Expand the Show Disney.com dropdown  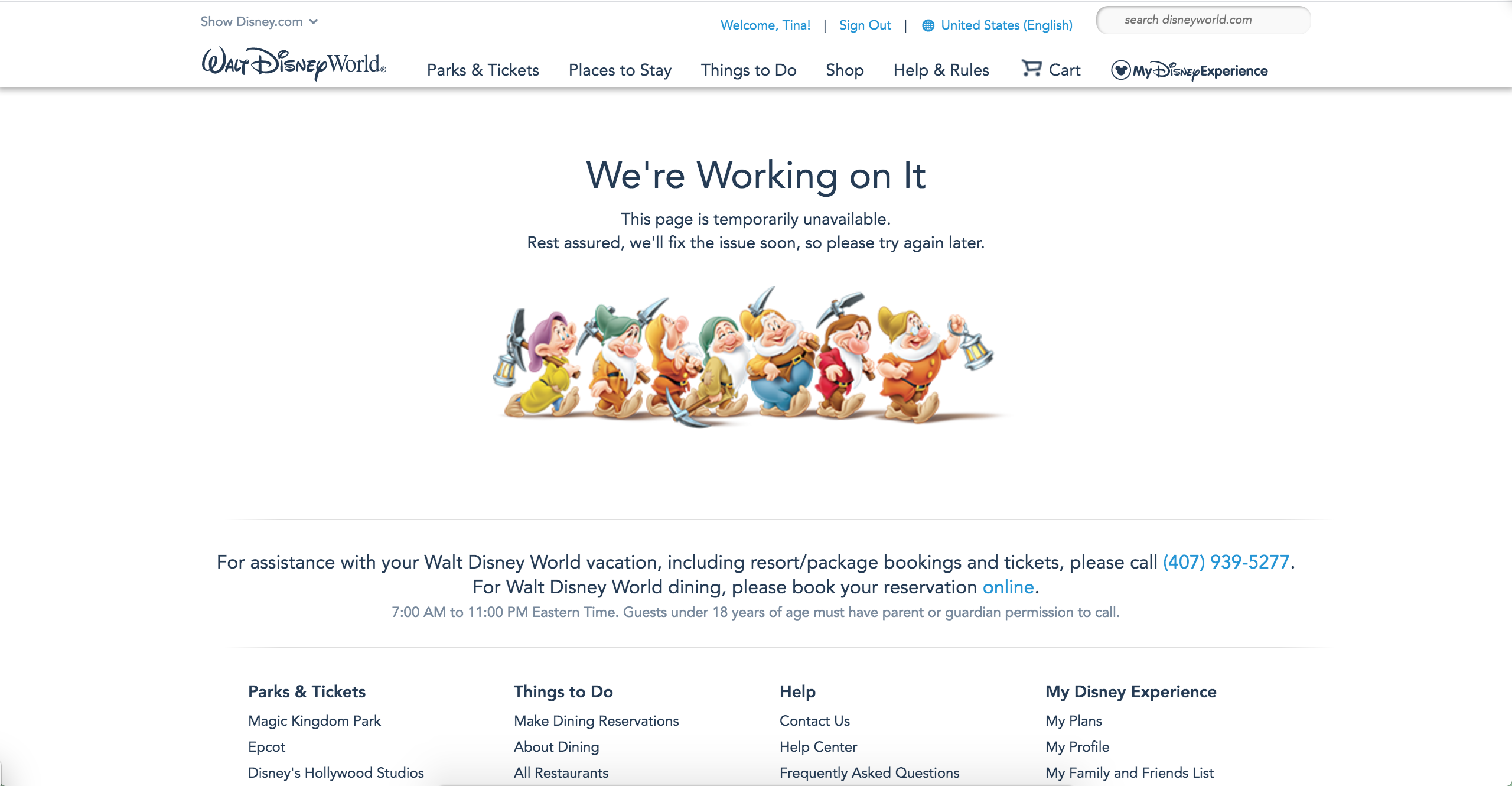[x=259, y=22]
